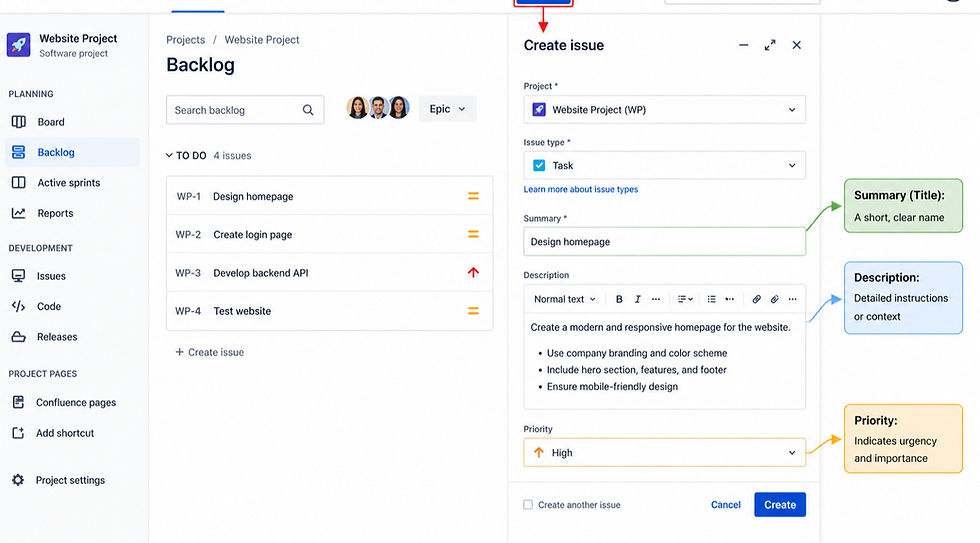980x543 pixels.
Task: Open the WP-1 Design homepage issue row
Action: [x=329, y=196]
